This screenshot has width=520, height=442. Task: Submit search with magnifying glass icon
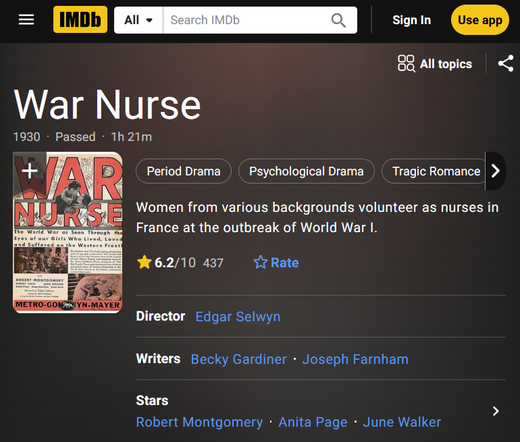(x=338, y=20)
